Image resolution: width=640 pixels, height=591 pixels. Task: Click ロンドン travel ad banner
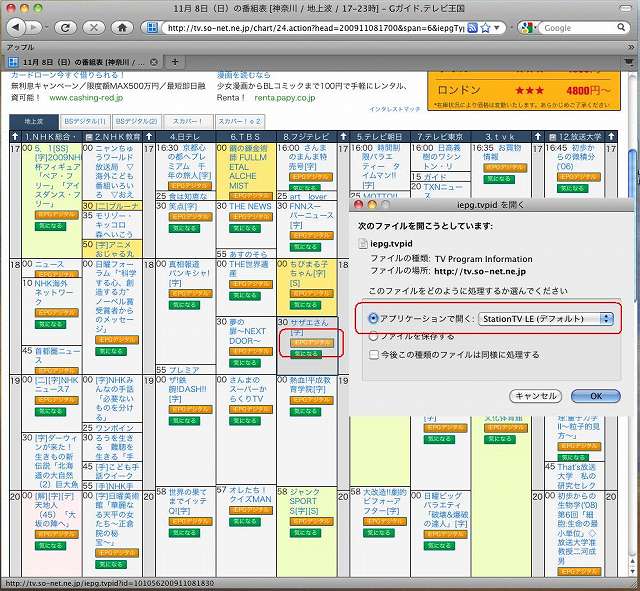[x=524, y=91]
